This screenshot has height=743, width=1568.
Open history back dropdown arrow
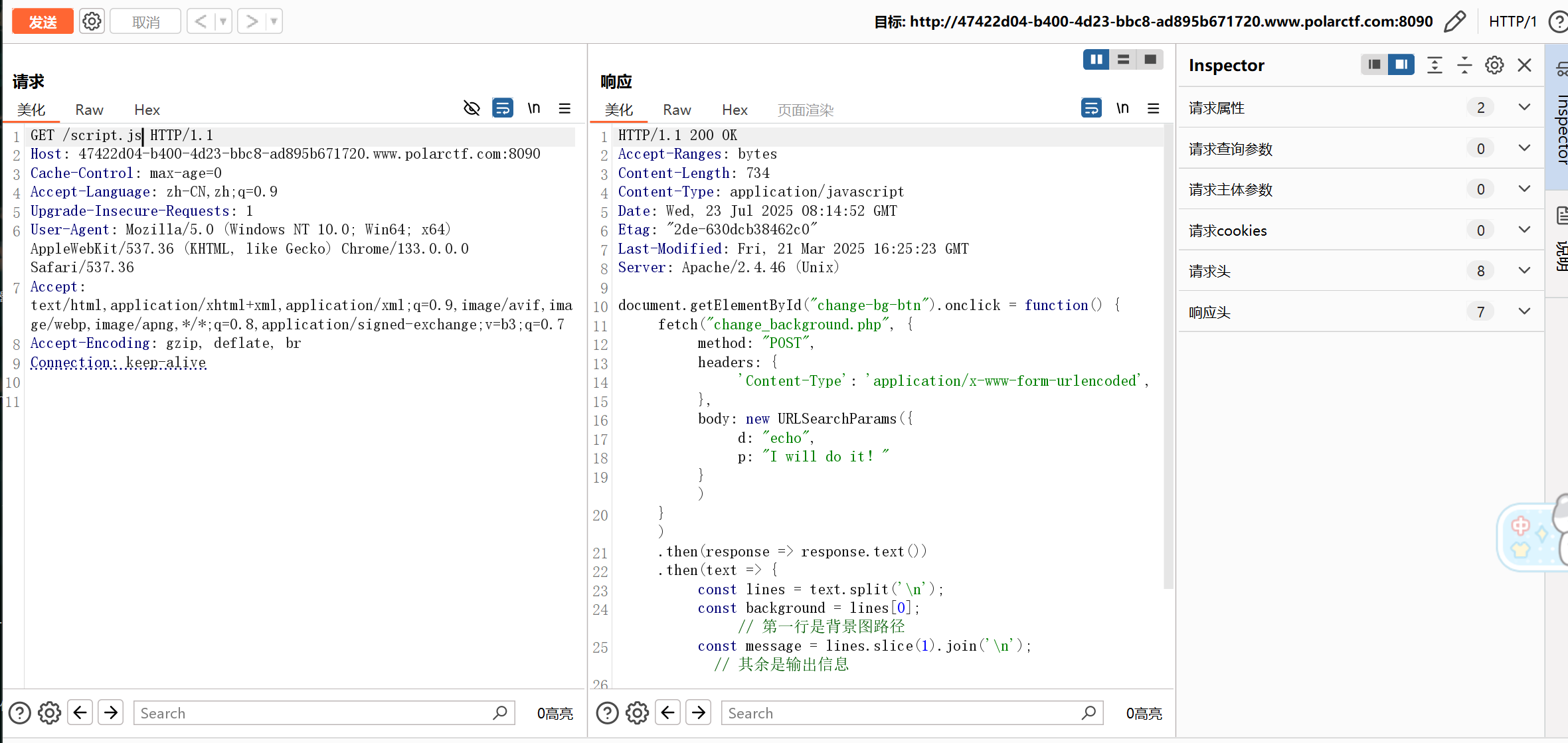click(x=223, y=22)
